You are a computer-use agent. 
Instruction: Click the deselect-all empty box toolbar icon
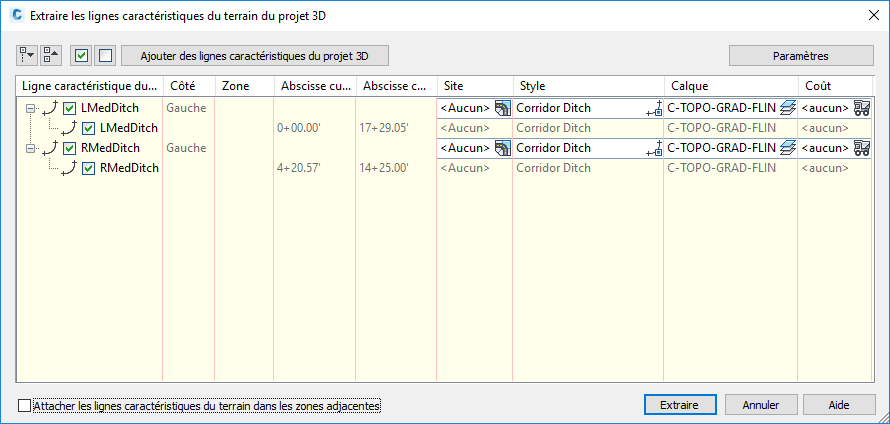(x=105, y=55)
